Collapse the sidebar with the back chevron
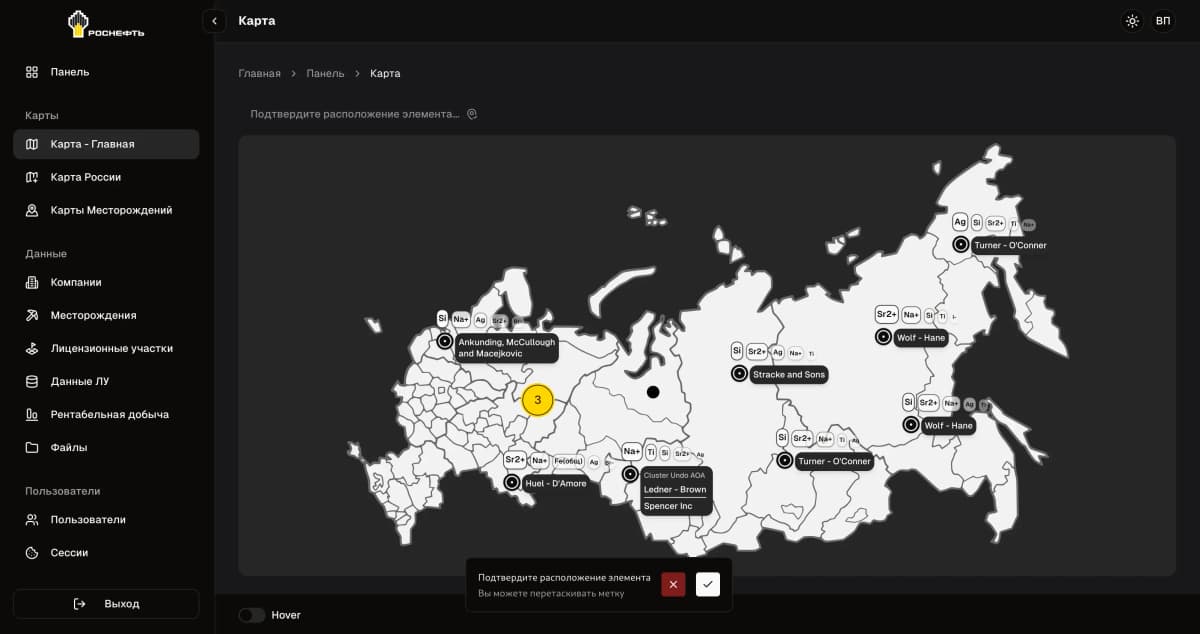Viewport: 1200px width, 634px height. click(x=214, y=20)
